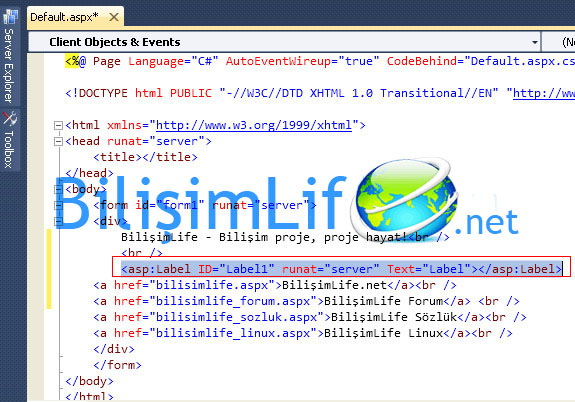The width and height of the screenshot is (575, 402).
Task: Open the http://www.w3.org/1999/xhtml link
Action: [254, 125]
